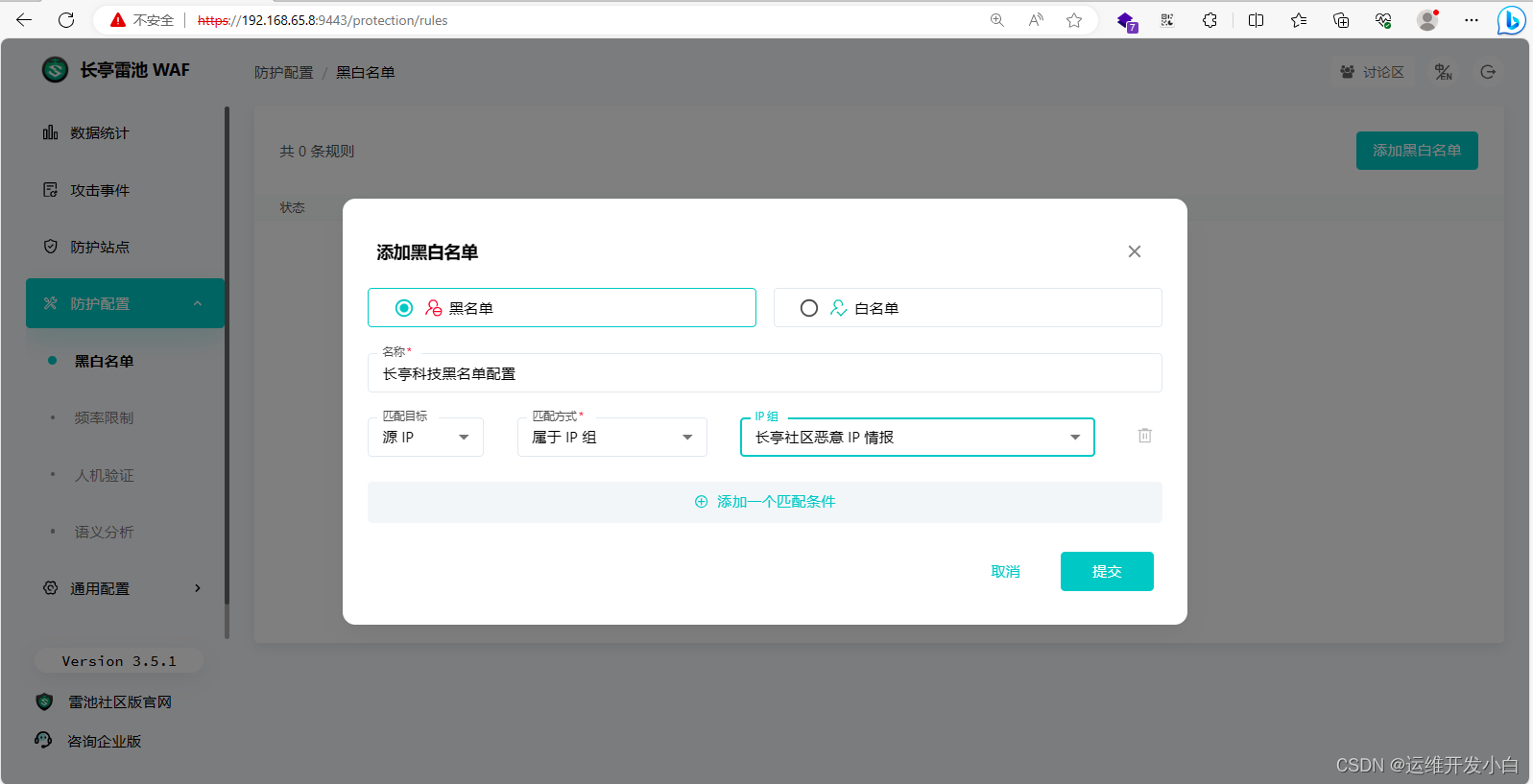
Task: Click the read aloud icon
Action: click(x=1036, y=20)
